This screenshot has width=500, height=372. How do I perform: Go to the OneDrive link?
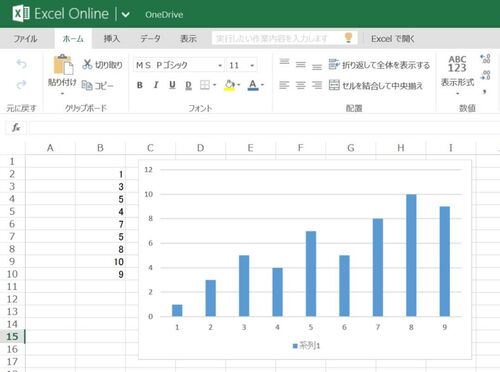tap(164, 15)
